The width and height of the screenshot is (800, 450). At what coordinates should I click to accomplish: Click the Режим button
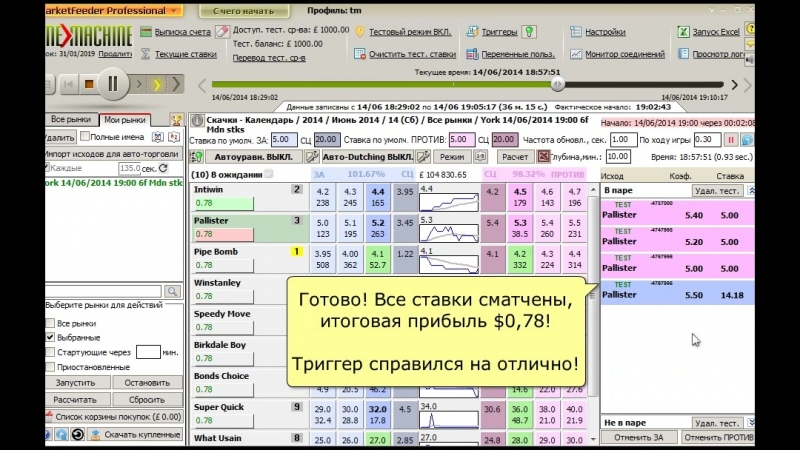pos(452,157)
